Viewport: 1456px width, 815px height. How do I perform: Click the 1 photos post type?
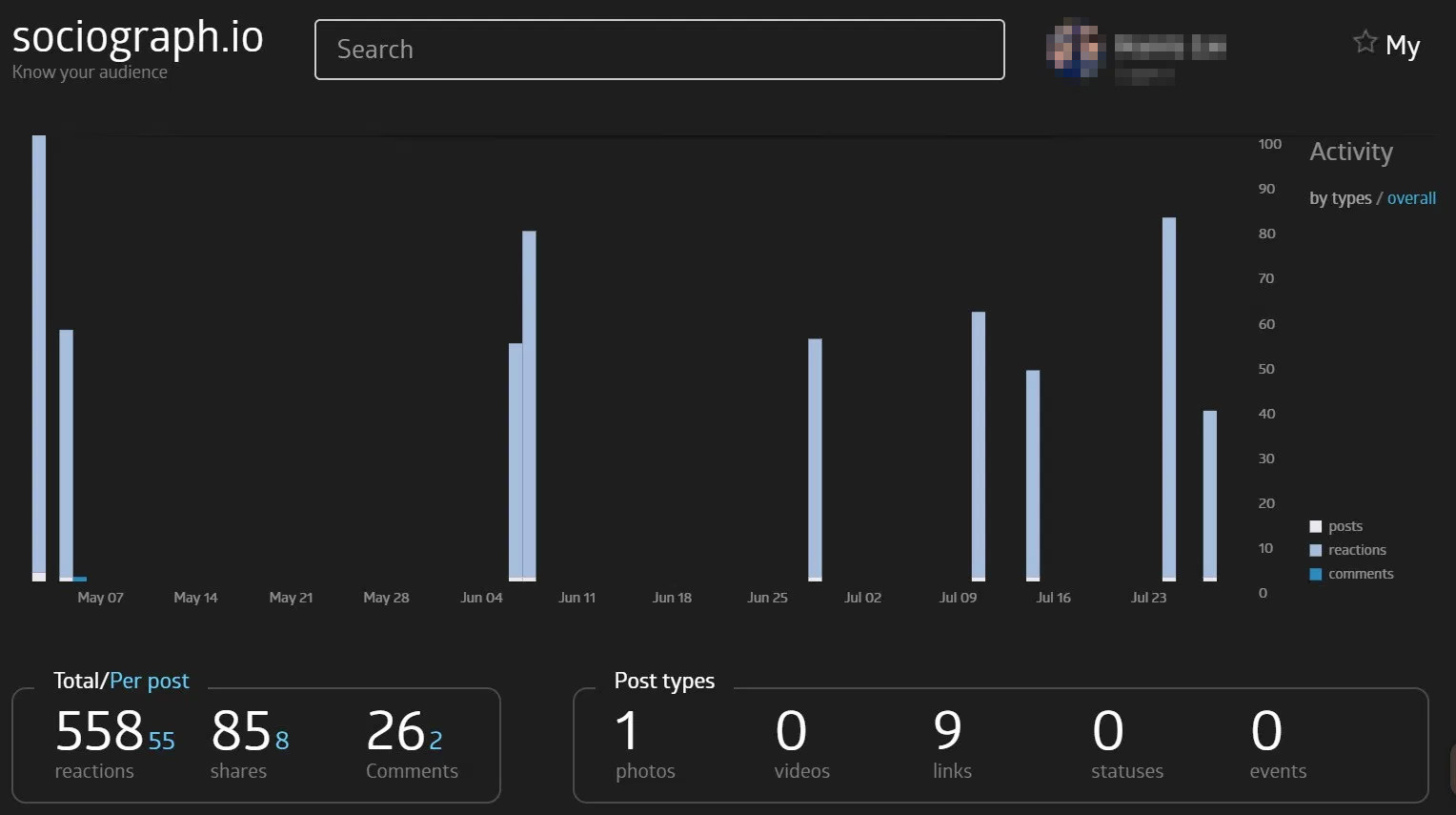click(645, 744)
